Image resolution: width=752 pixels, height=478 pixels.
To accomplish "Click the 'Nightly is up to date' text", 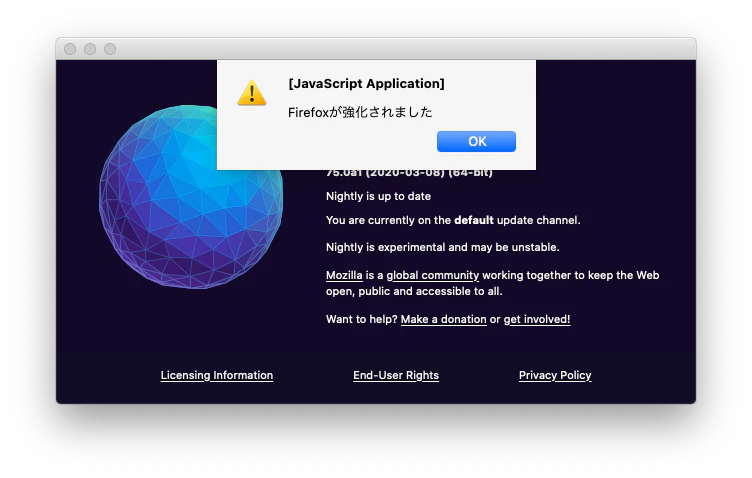I will [x=378, y=196].
